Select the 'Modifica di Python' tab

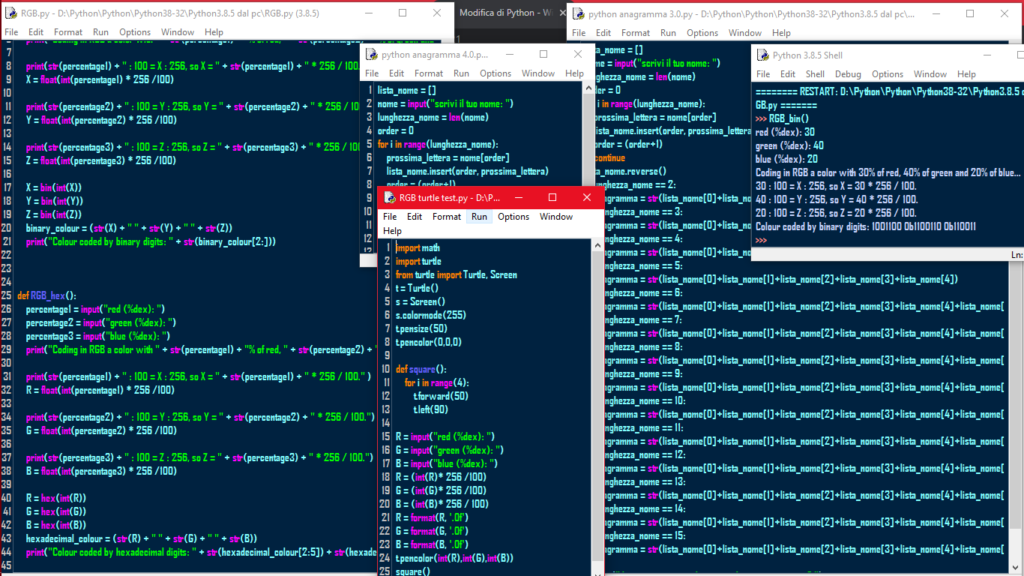(505, 12)
